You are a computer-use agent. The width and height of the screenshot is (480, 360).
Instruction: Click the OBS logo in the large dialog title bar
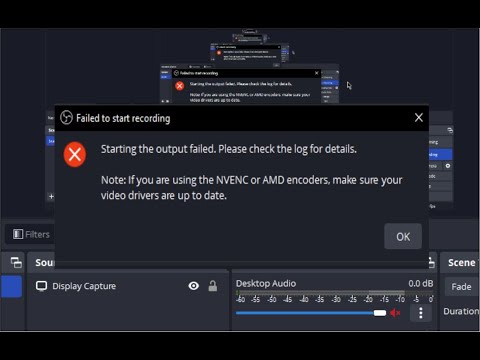(x=66, y=117)
